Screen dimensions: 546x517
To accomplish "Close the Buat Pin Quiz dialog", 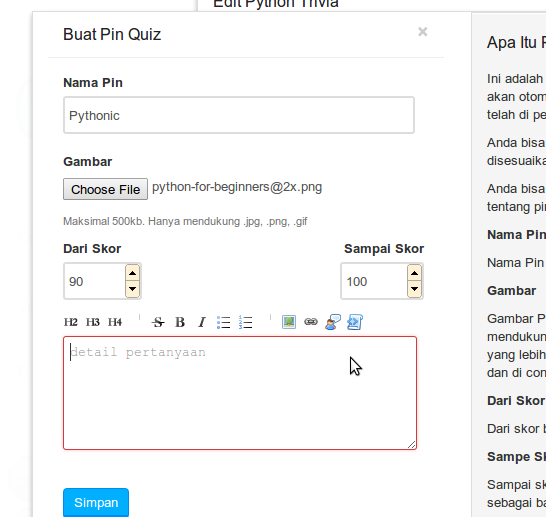I will pos(423,32).
